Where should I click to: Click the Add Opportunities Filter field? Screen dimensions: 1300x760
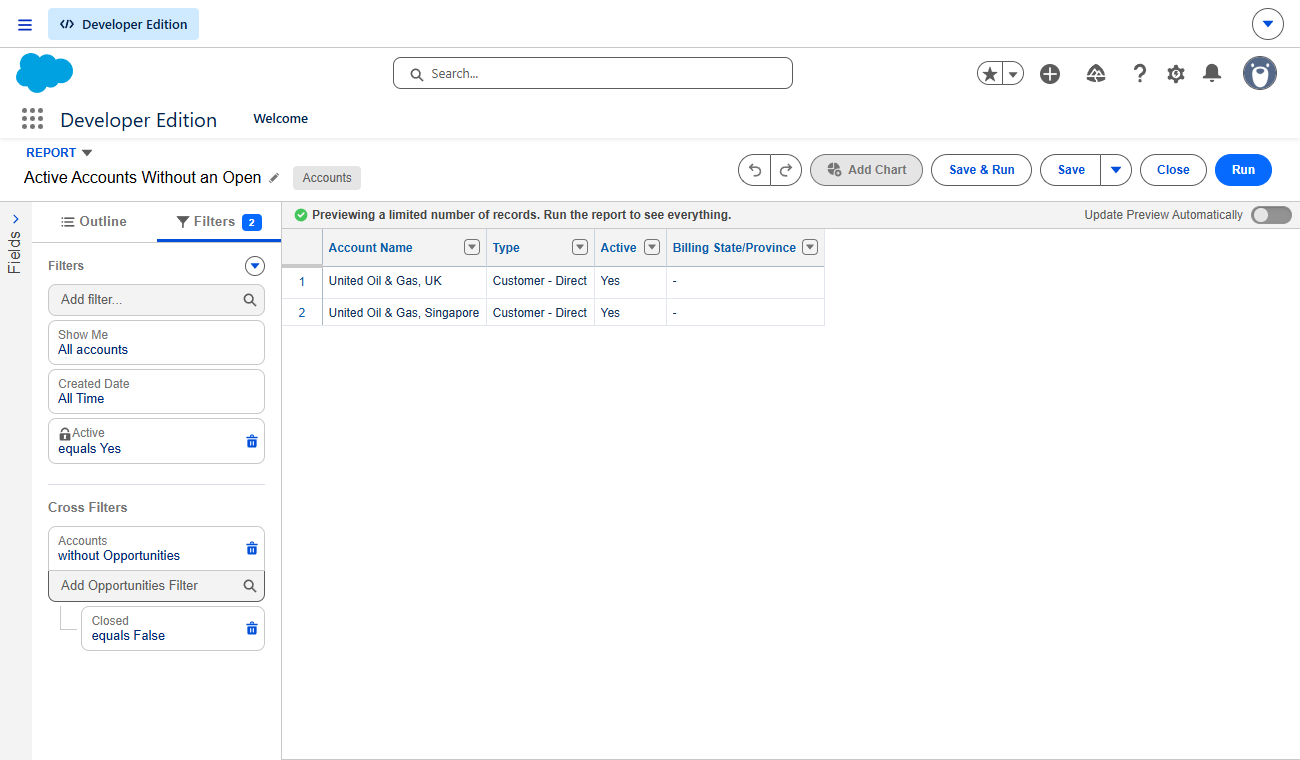coord(156,586)
